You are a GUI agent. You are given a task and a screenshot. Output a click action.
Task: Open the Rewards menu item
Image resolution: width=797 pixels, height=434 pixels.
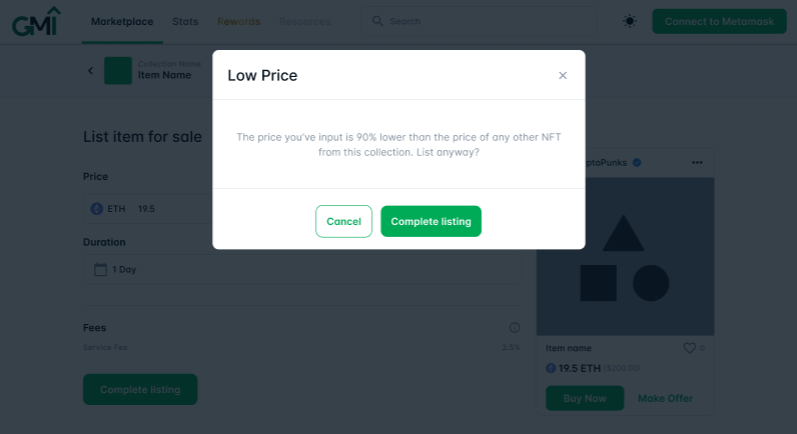pyautogui.click(x=238, y=21)
